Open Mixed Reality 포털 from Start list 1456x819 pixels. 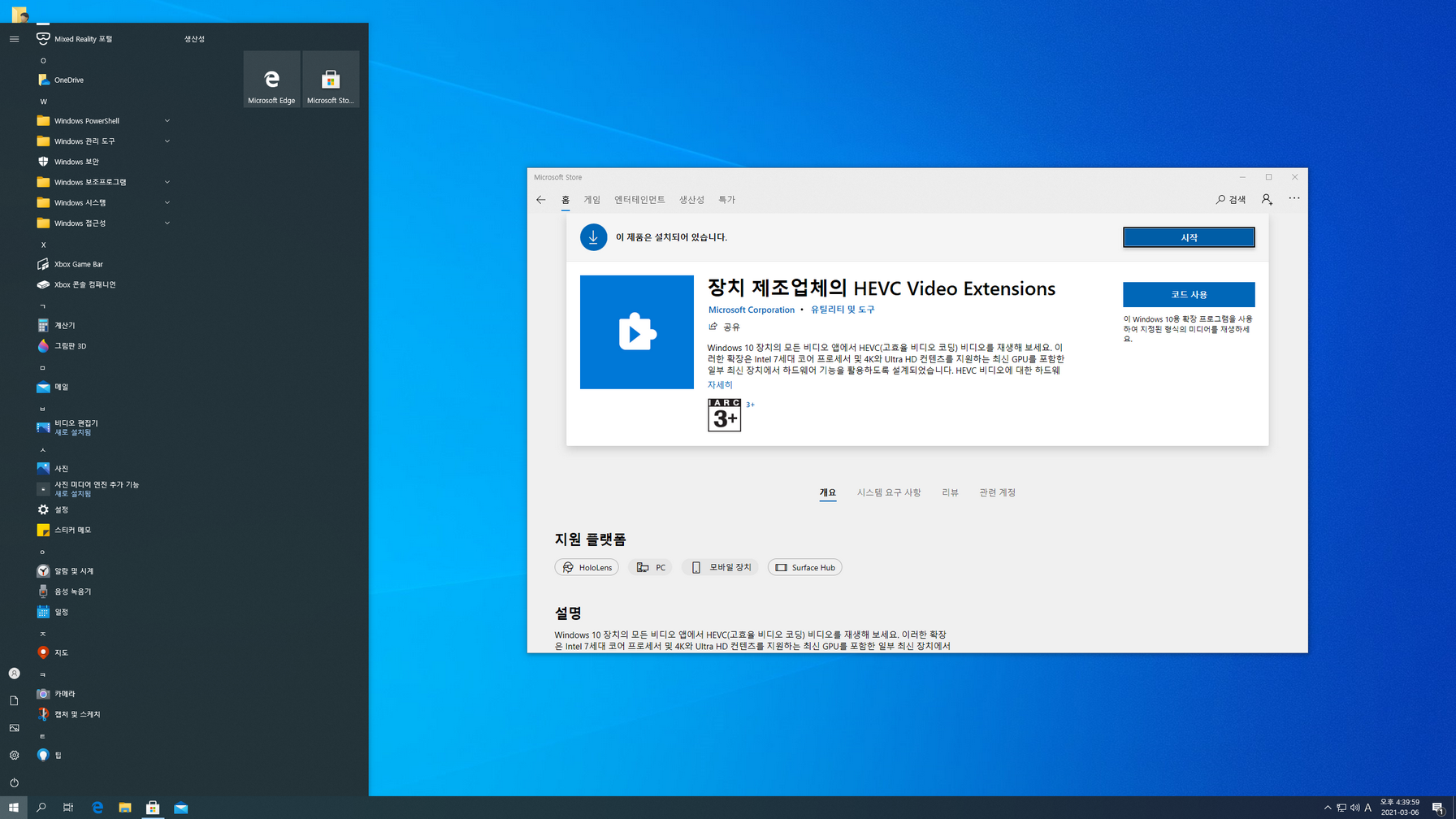pyautogui.click(x=104, y=39)
